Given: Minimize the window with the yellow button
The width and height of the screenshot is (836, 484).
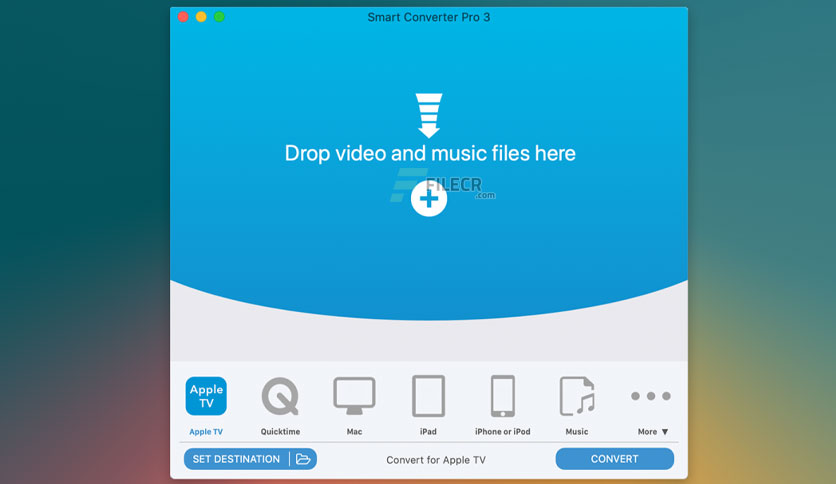Looking at the screenshot, I should tap(201, 17).
